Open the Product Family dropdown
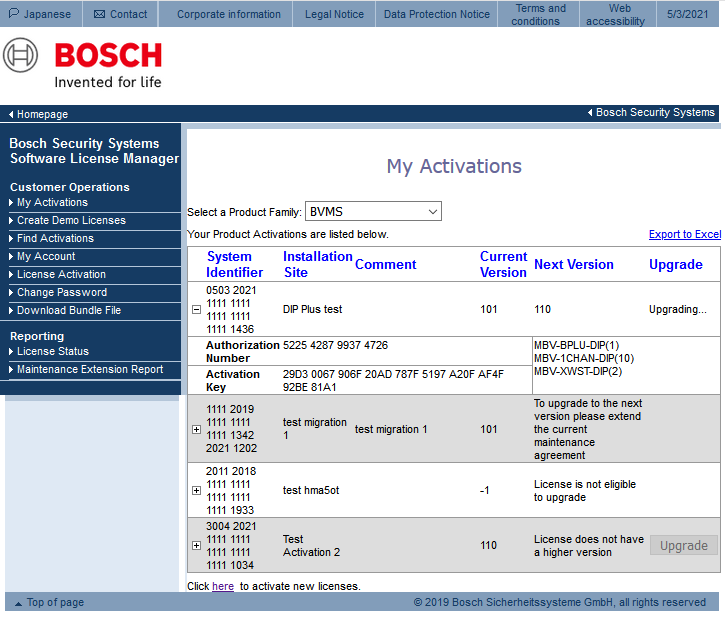The image size is (725, 617). 372,211
